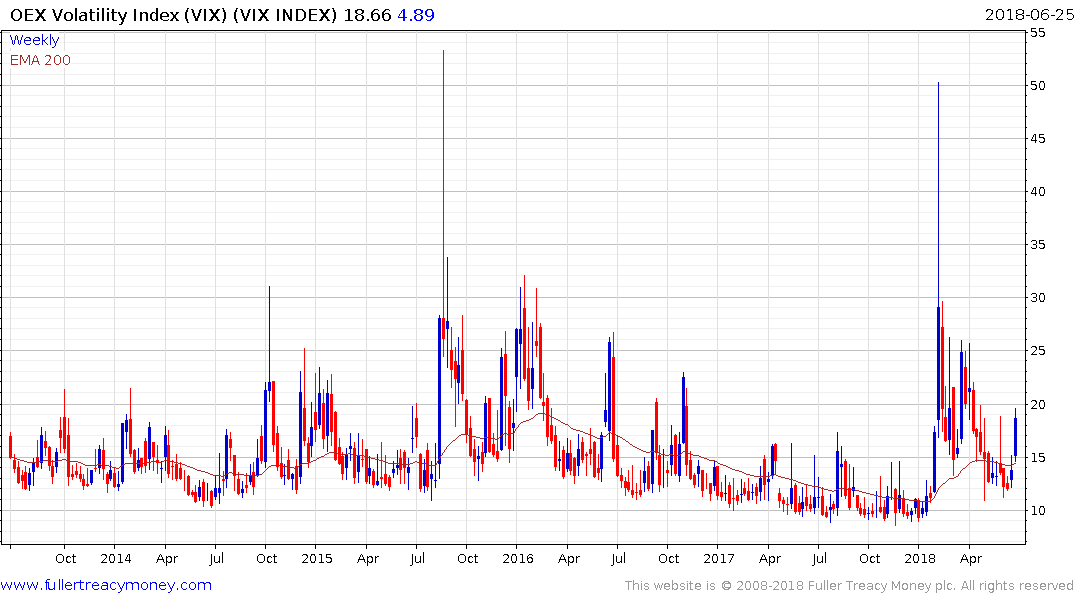Select the 20 y-axis label
The image size is (1075, 600).
pyautogui.click(x=1037, y=405)
